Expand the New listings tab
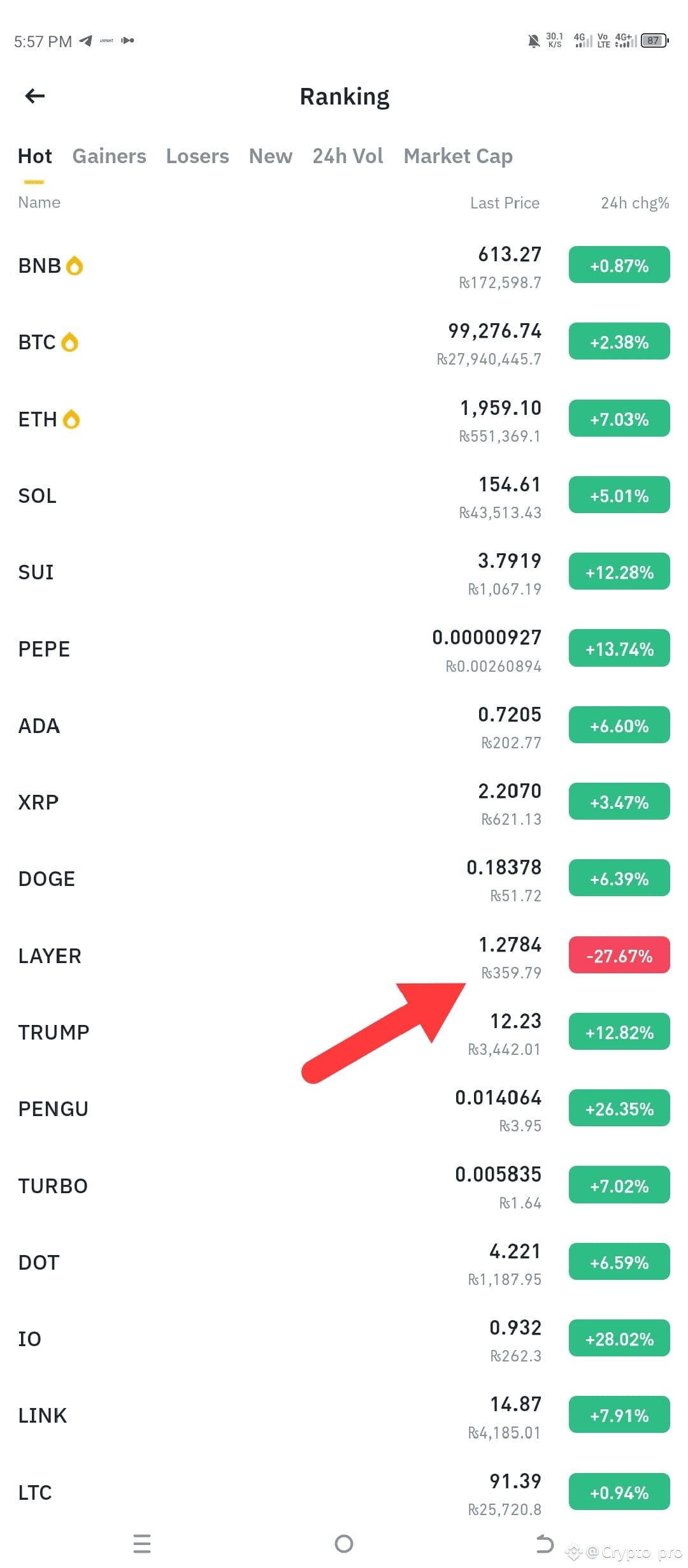The width and height of the screenshot is (688, 1568). pyautogui.click(x=271, y=156)
